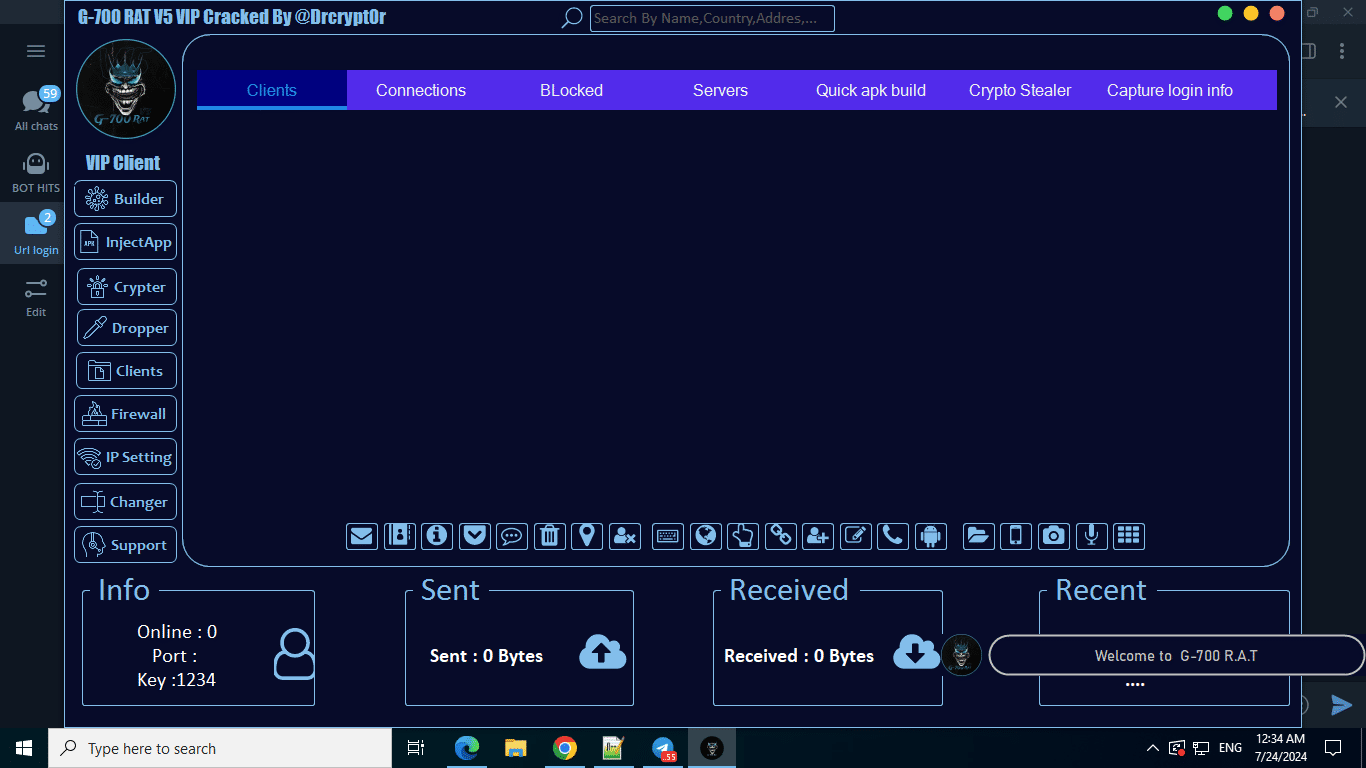
Task: Open the Telegram hamburger menu
Action: (35, 50)
